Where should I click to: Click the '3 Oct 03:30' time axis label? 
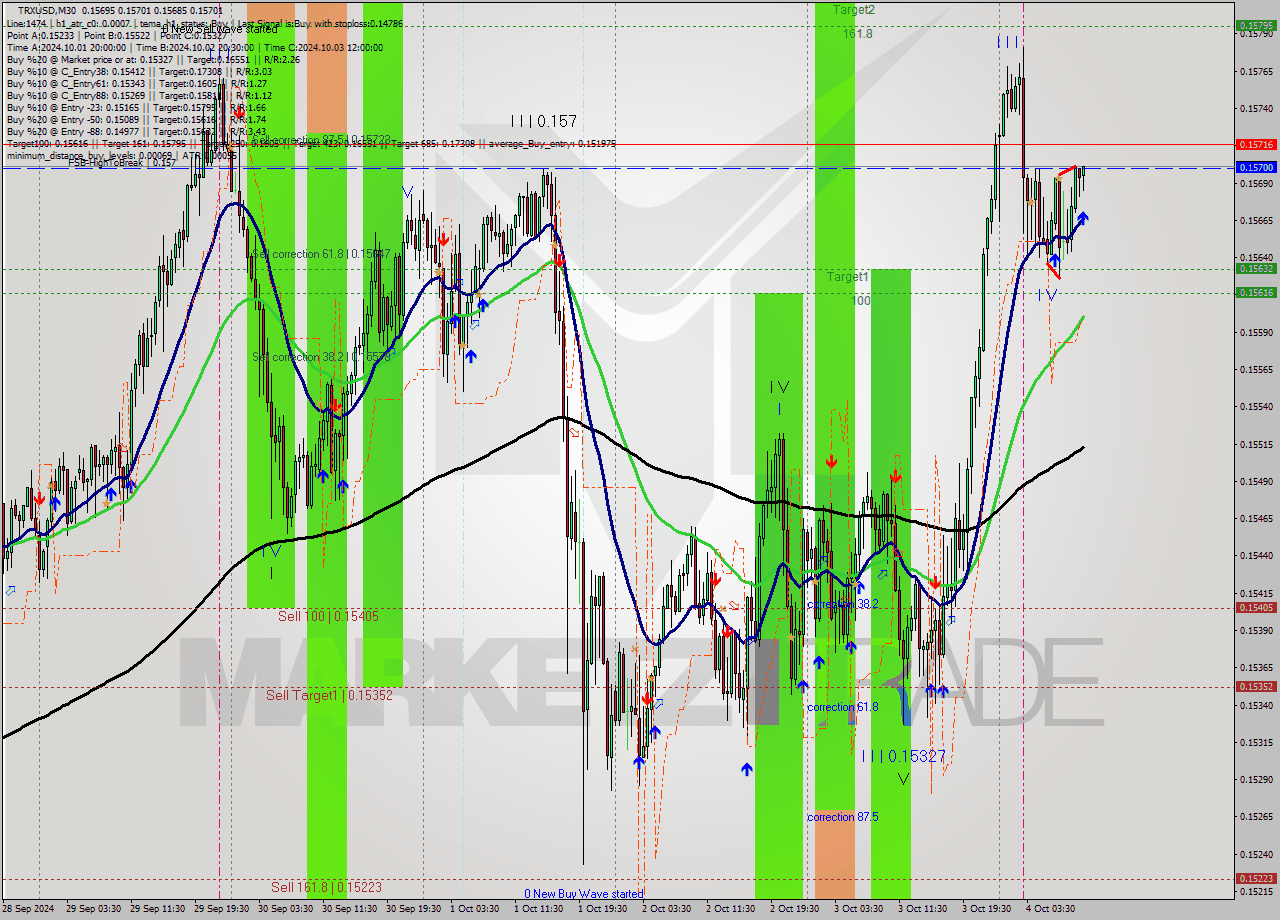pos(858,909)
